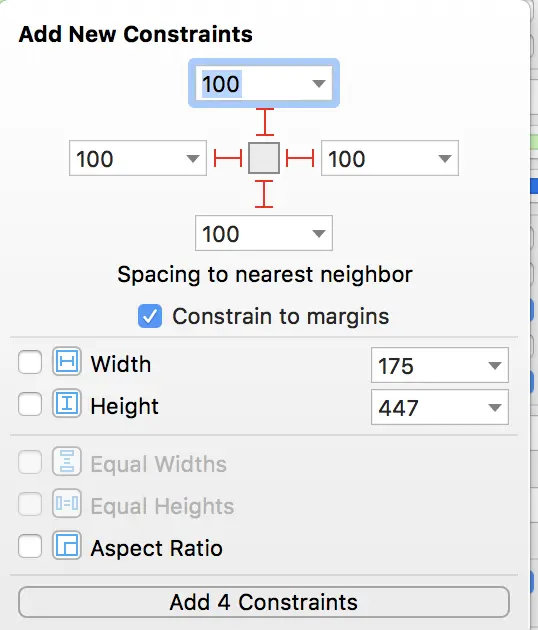Expand the Width value 175 dropdown
538x630 pixels.
click(x=495, y=366)
